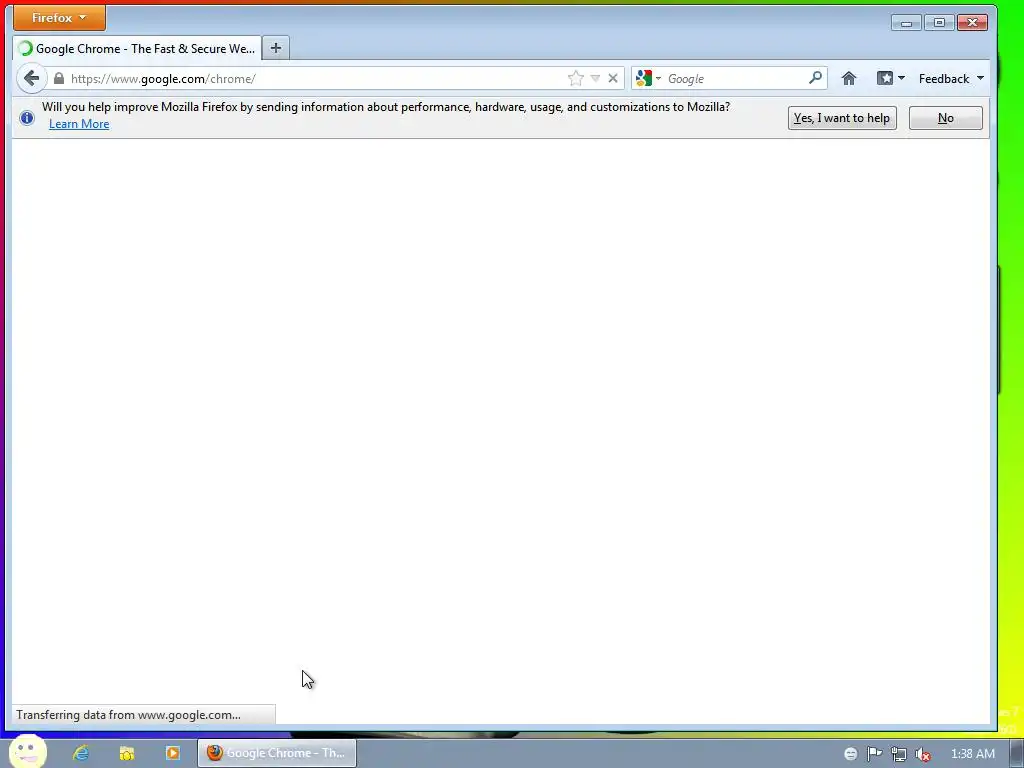Click into the Google search box
Viewport: 1024px width, 768px height.
735,78
